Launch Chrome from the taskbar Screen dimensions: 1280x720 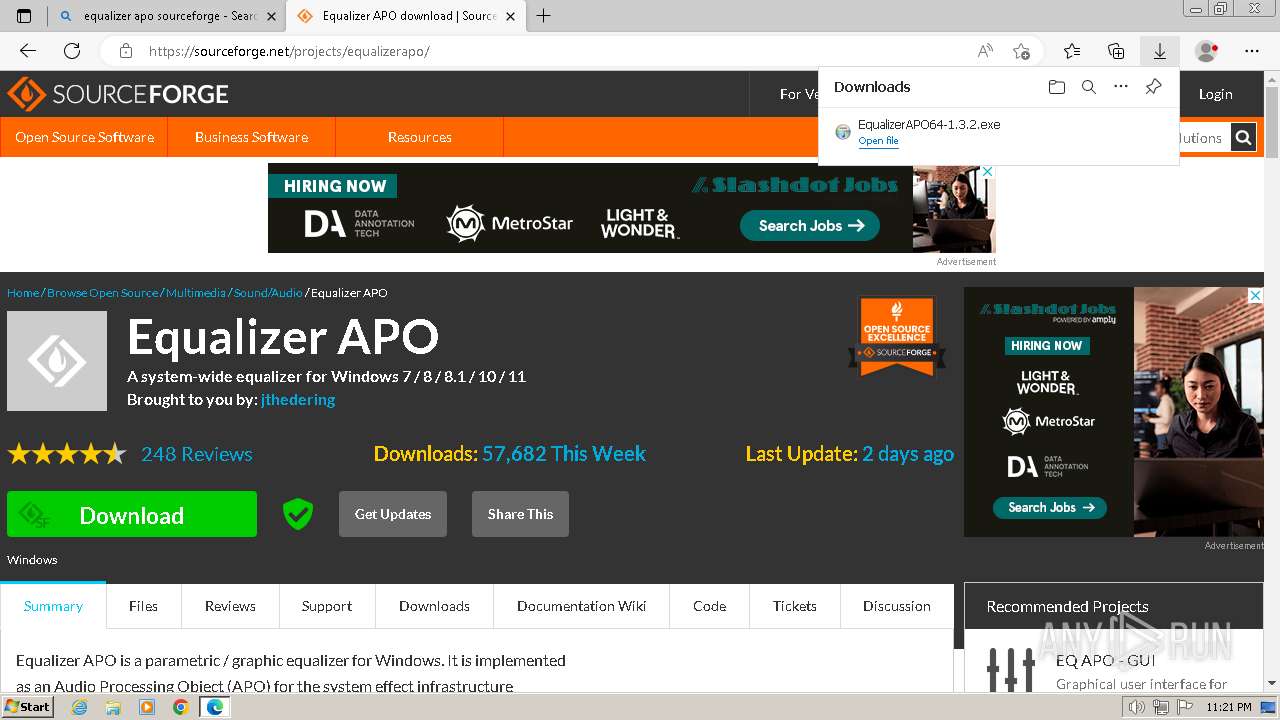click(x=181, y=707)
